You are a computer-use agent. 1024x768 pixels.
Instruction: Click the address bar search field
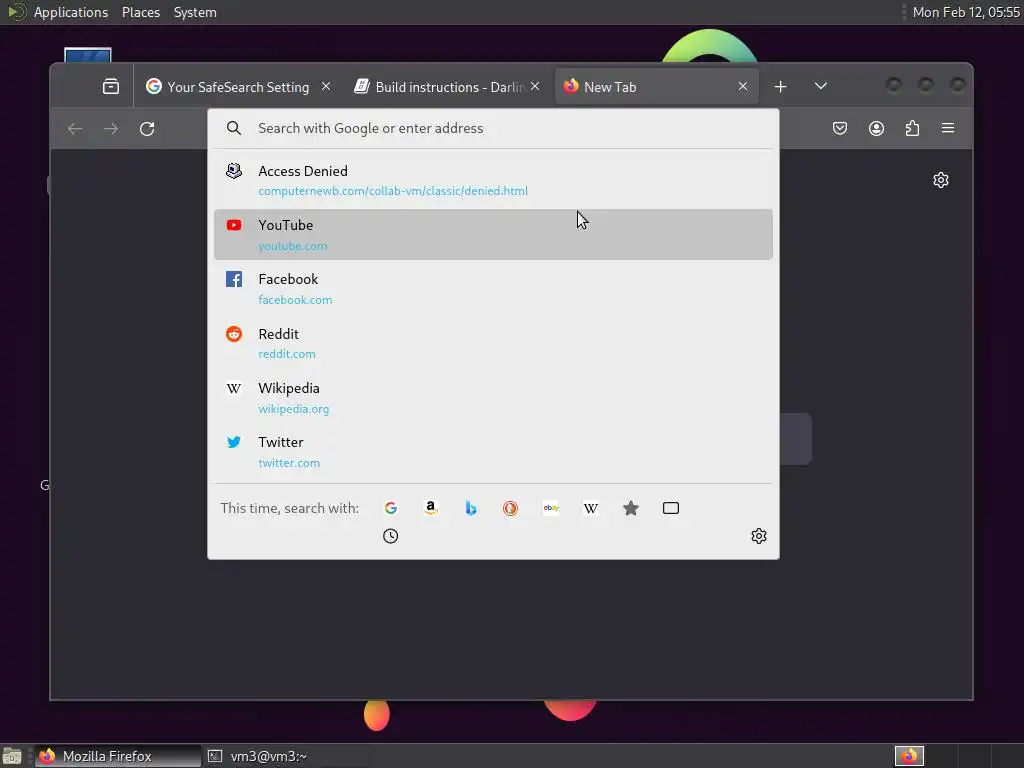click(x=493, y=128)
